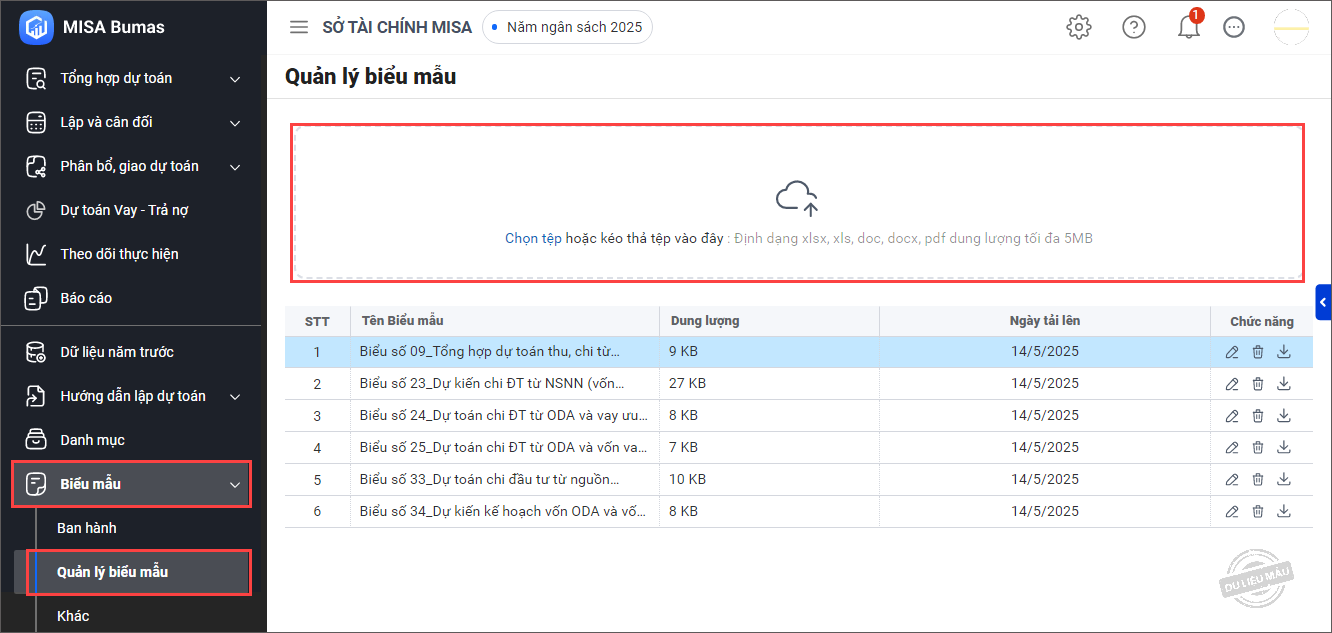Delete Biểu số 23 using trash icon
Screen dimensions: 1332x633
(x=1258, y=384)
